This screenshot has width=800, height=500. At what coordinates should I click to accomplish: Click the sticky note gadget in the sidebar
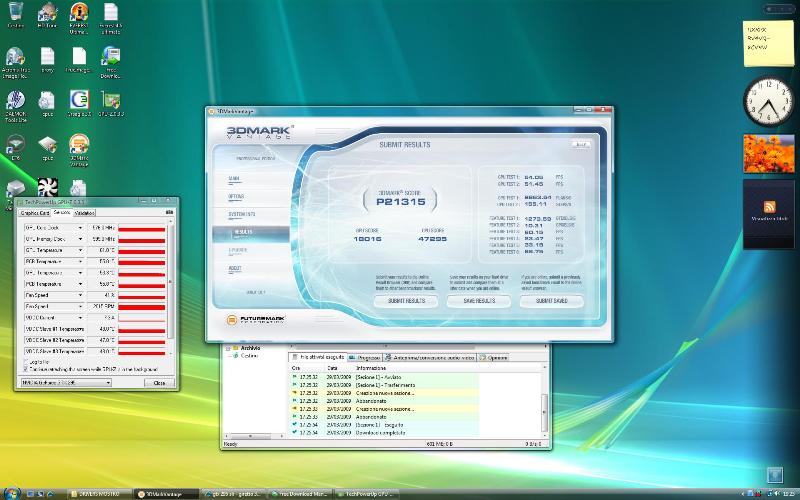[768, 44]
